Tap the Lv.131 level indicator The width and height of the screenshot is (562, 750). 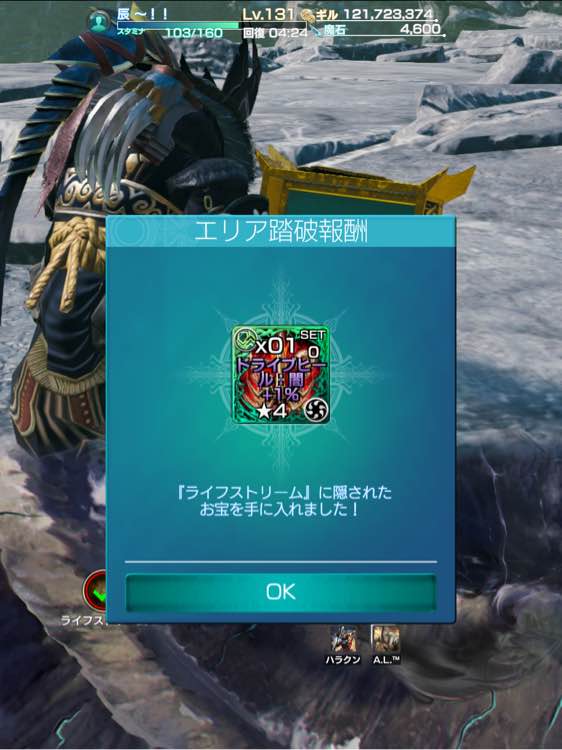click(268, 14)
